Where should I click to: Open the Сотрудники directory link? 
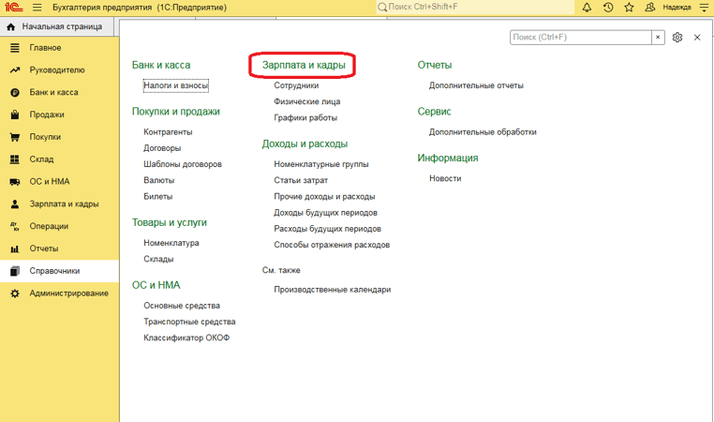point(296,86)
